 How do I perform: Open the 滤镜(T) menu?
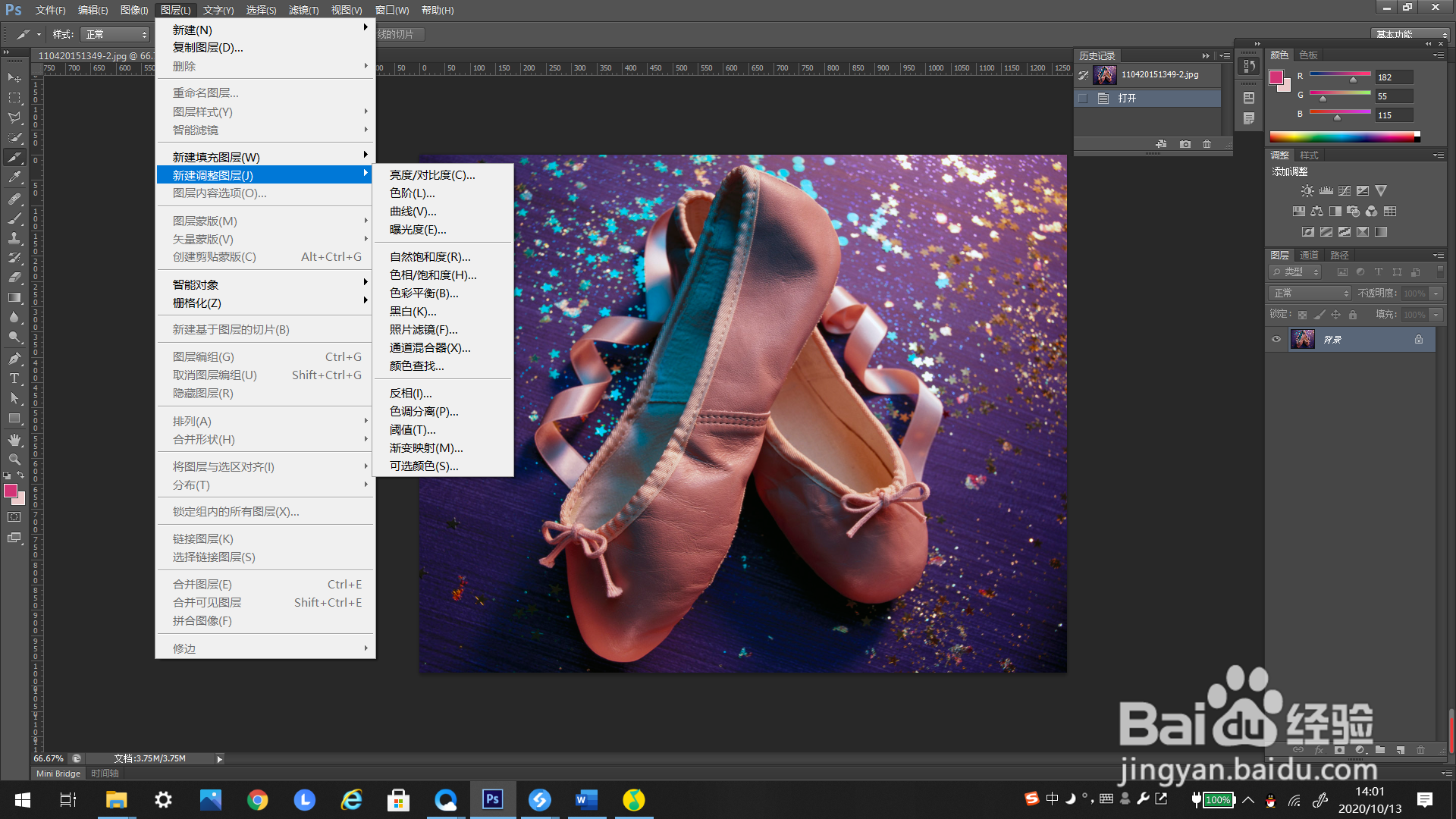click(x=303, y=10)
